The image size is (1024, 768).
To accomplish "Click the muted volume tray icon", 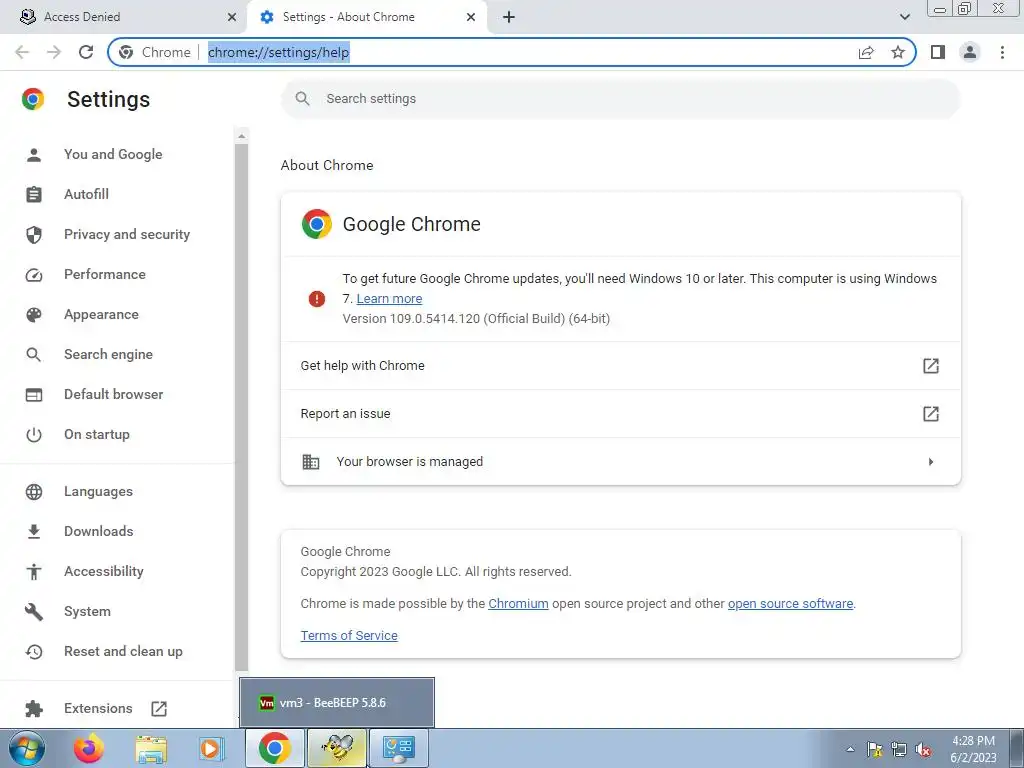I will pos(923,749).
